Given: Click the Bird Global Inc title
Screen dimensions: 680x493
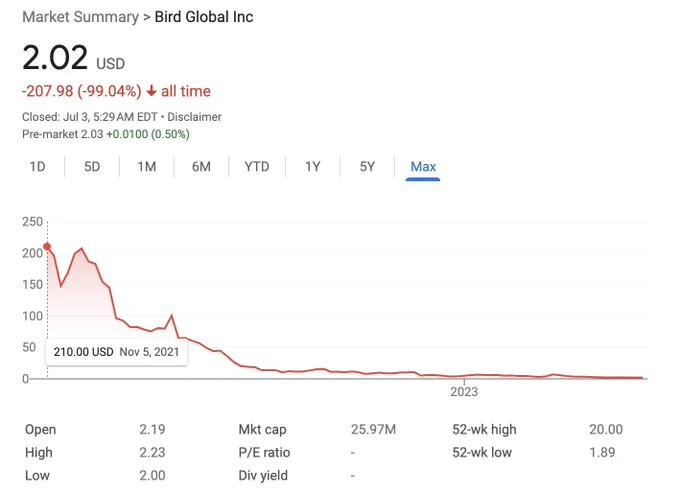Looking at the screenshot, I should (x=204, y=17).
